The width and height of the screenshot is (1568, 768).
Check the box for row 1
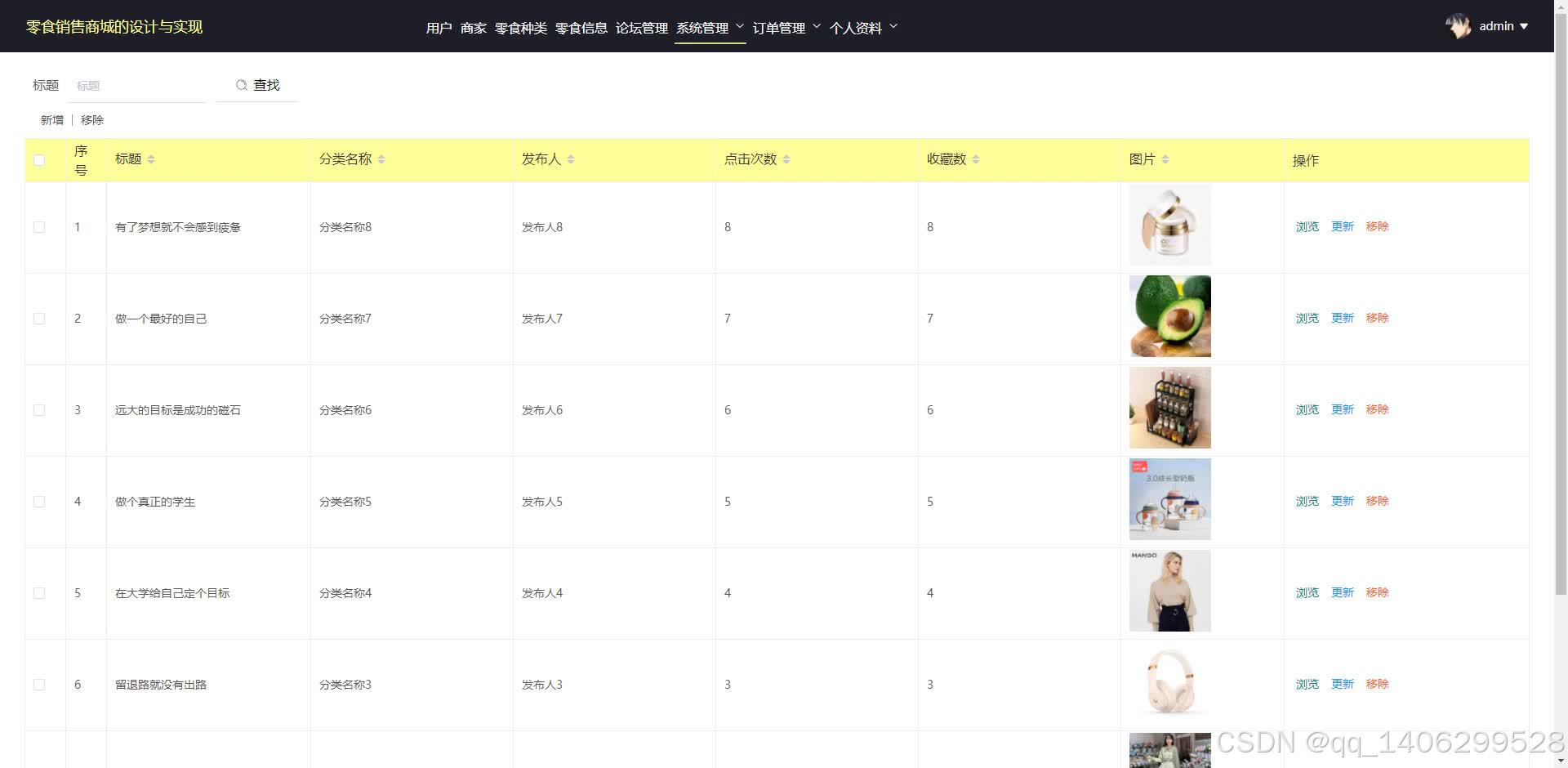[x=39, y=227]
